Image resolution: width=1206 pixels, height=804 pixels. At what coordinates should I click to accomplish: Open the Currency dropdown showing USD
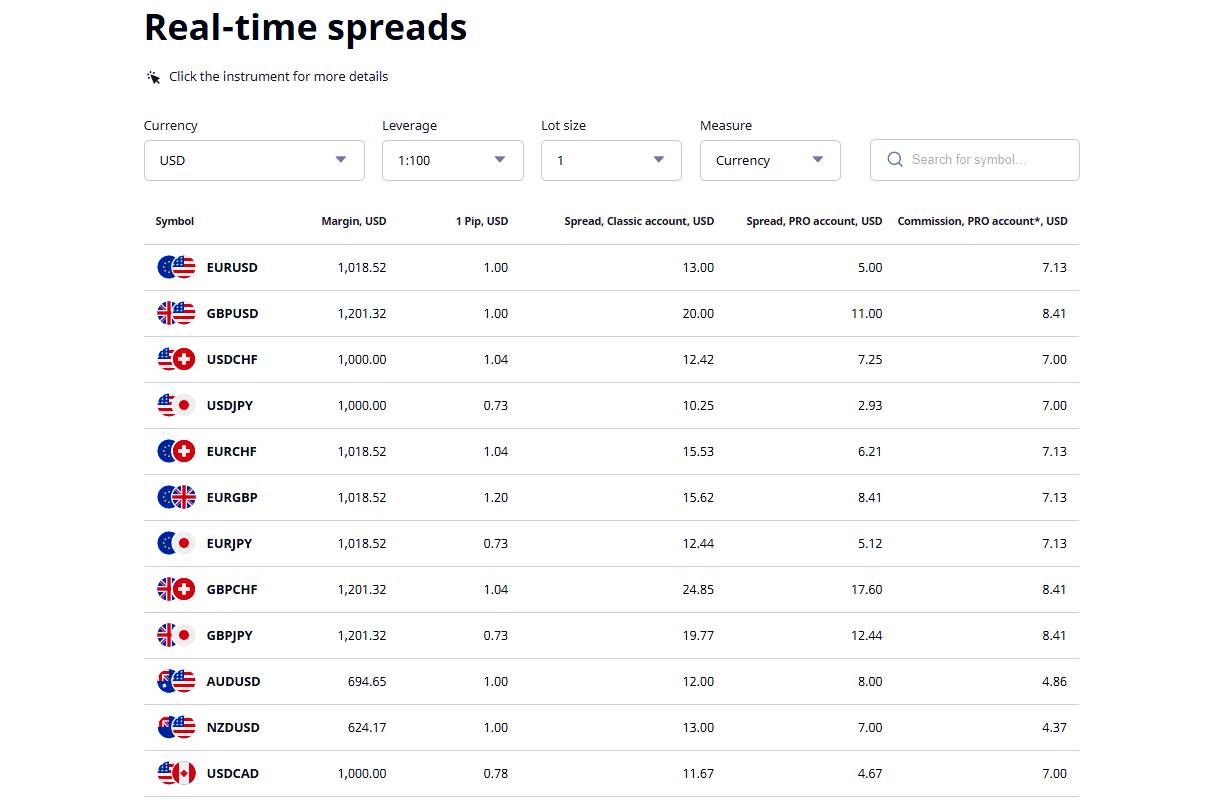tap(254, 160)
